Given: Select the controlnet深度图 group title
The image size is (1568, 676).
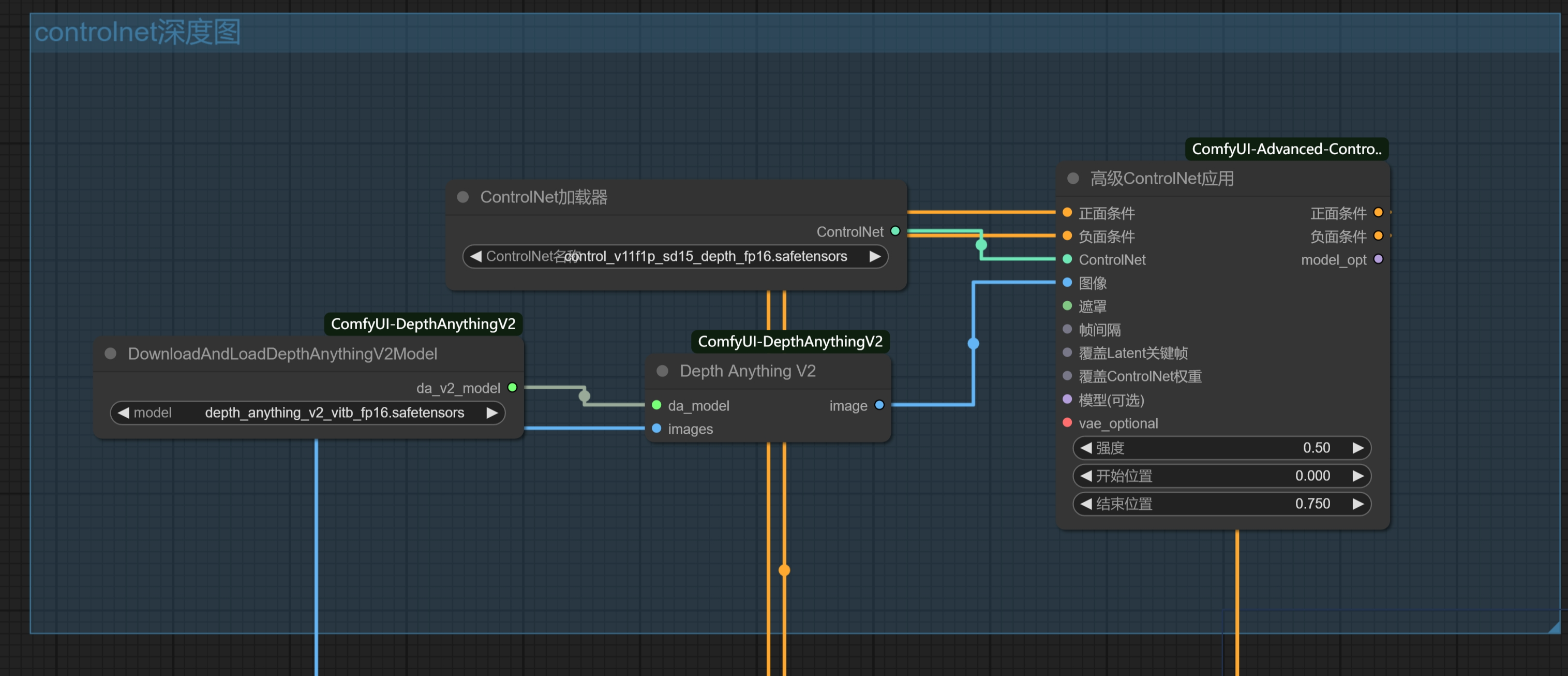Looking at the screenshot, I should click(x=138, y=32).
